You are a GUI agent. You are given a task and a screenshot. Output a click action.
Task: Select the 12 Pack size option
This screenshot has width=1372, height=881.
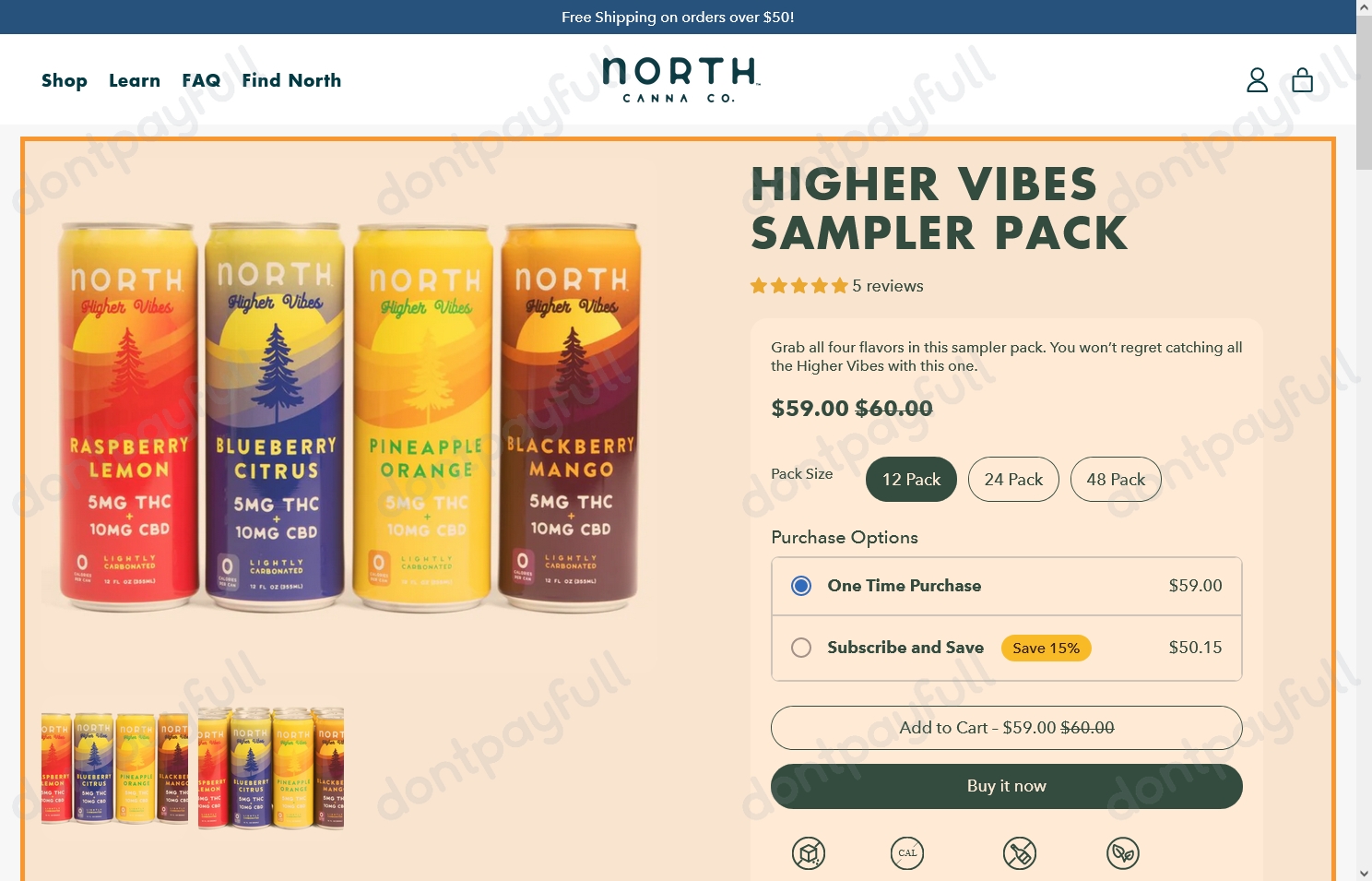point(911,480)
